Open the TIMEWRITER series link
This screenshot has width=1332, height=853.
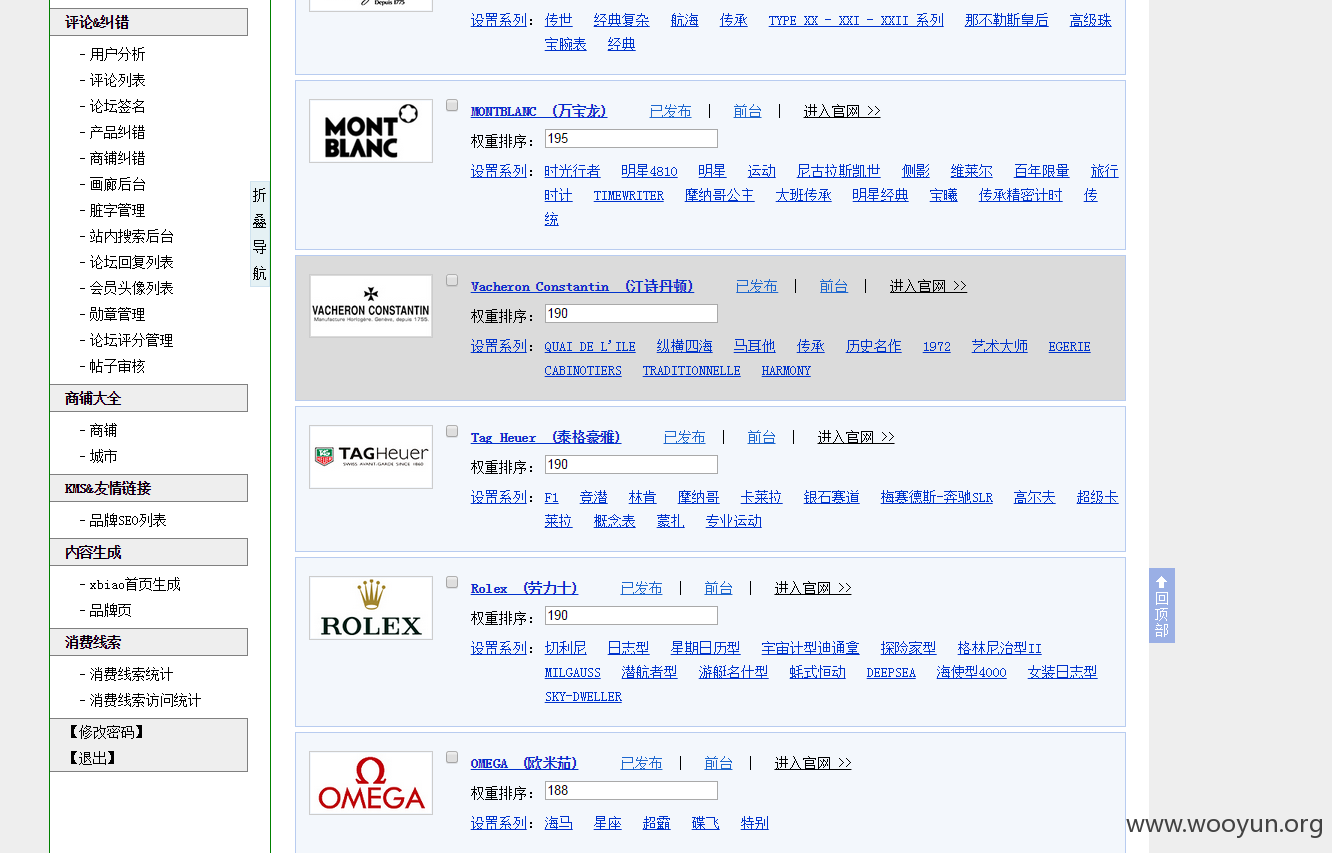628,195
